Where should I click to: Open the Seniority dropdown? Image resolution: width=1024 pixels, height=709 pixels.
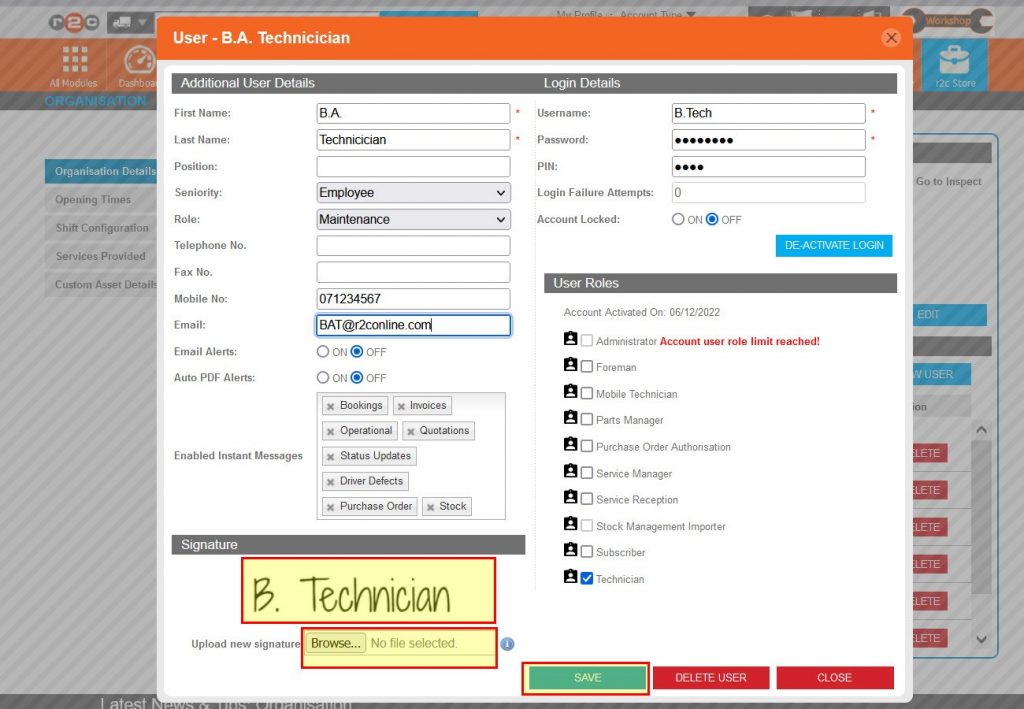point(412,191)
